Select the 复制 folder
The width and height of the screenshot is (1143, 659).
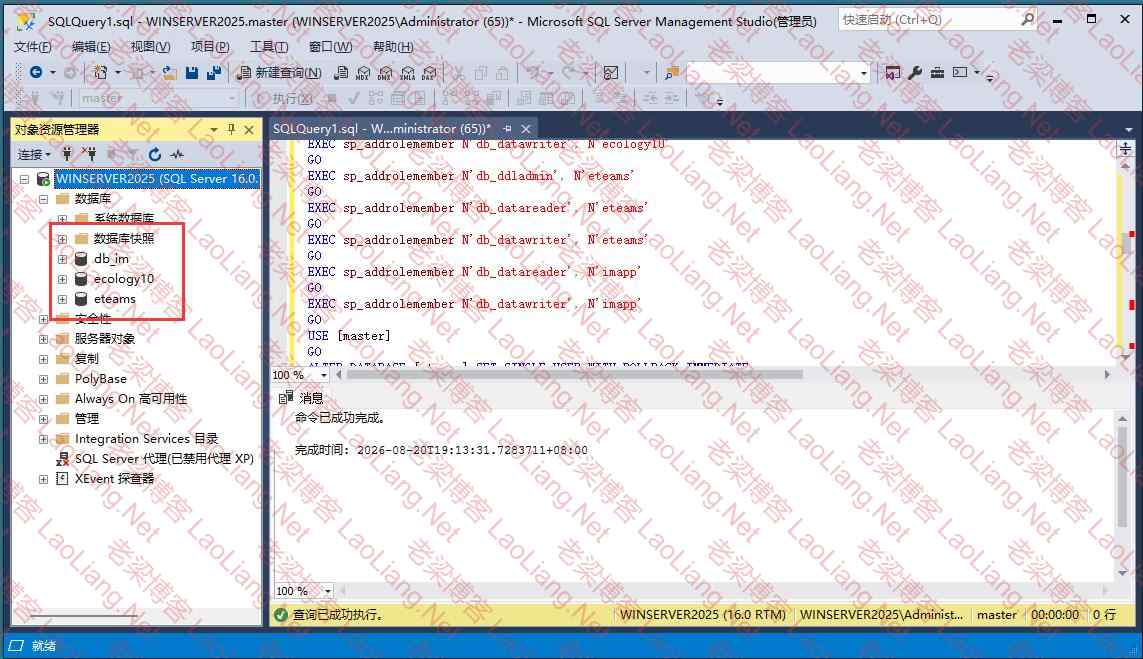click(86, 359)
